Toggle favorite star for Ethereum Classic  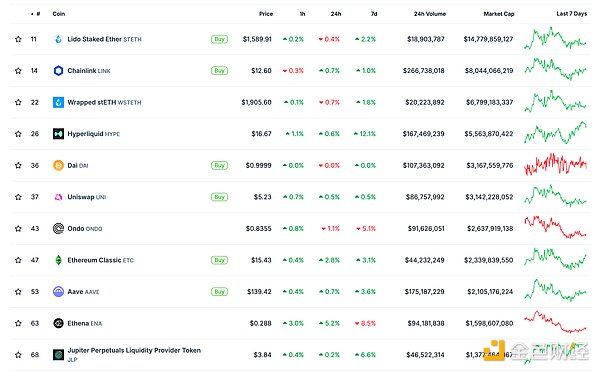[x=18, y=260]
